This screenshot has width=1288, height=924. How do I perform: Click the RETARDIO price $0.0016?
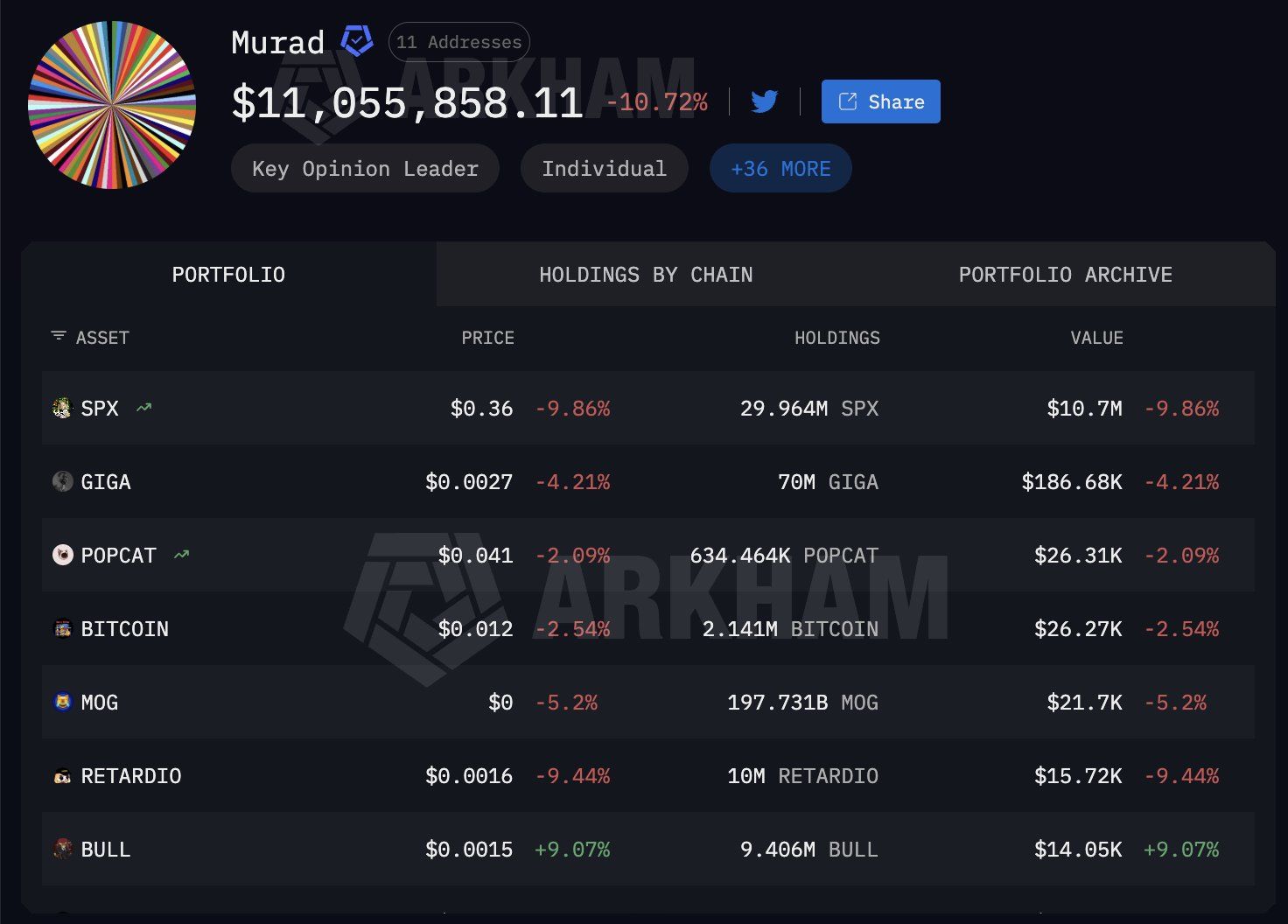coord(469,775)
